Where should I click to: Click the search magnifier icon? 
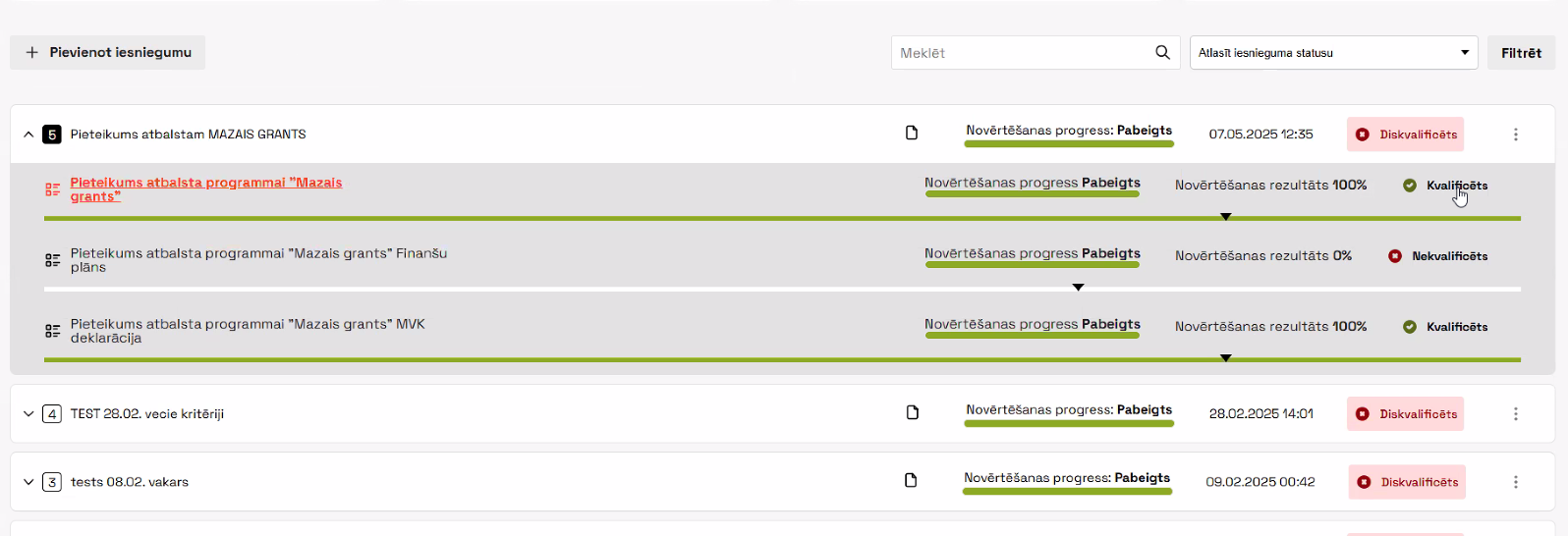tap(1162, 52)
